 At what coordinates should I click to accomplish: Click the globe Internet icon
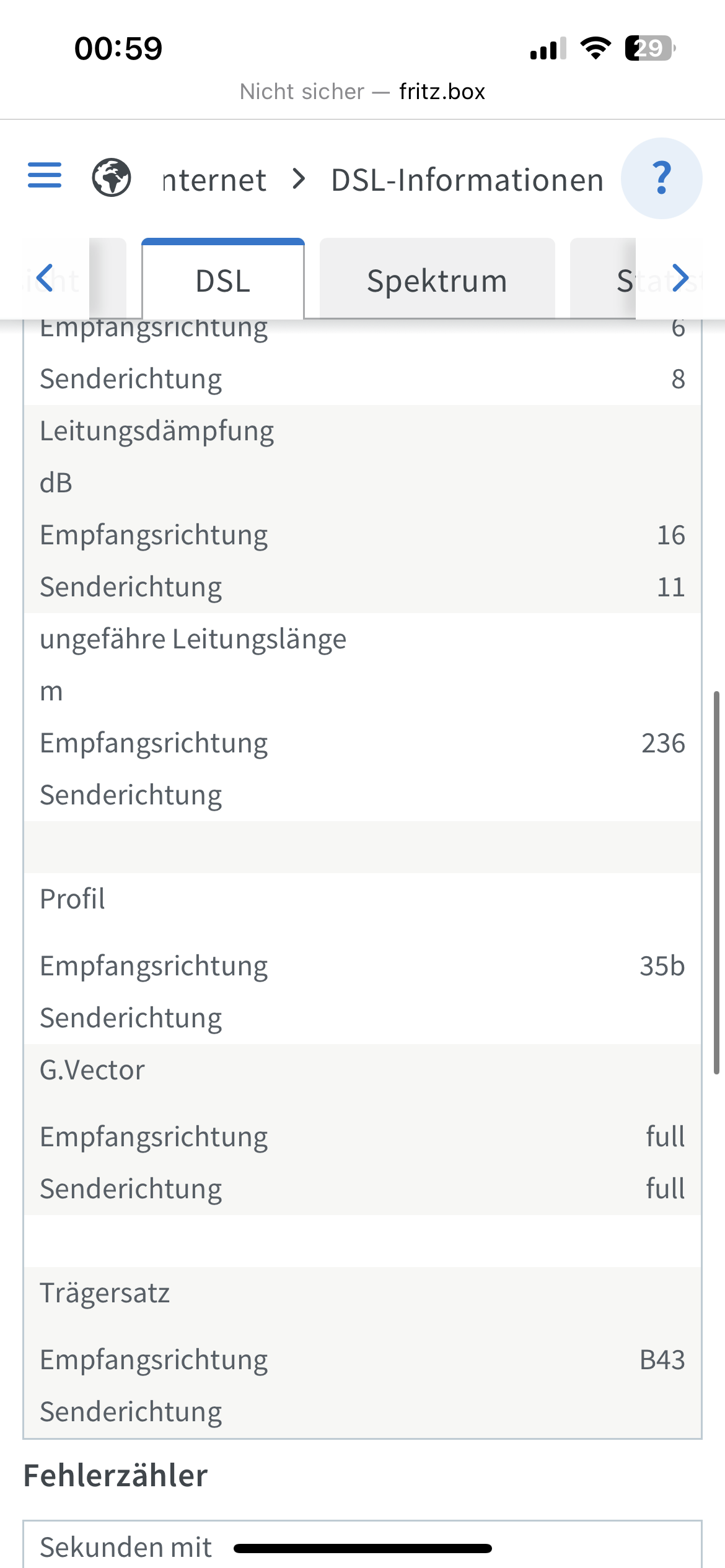coord(112,178)
